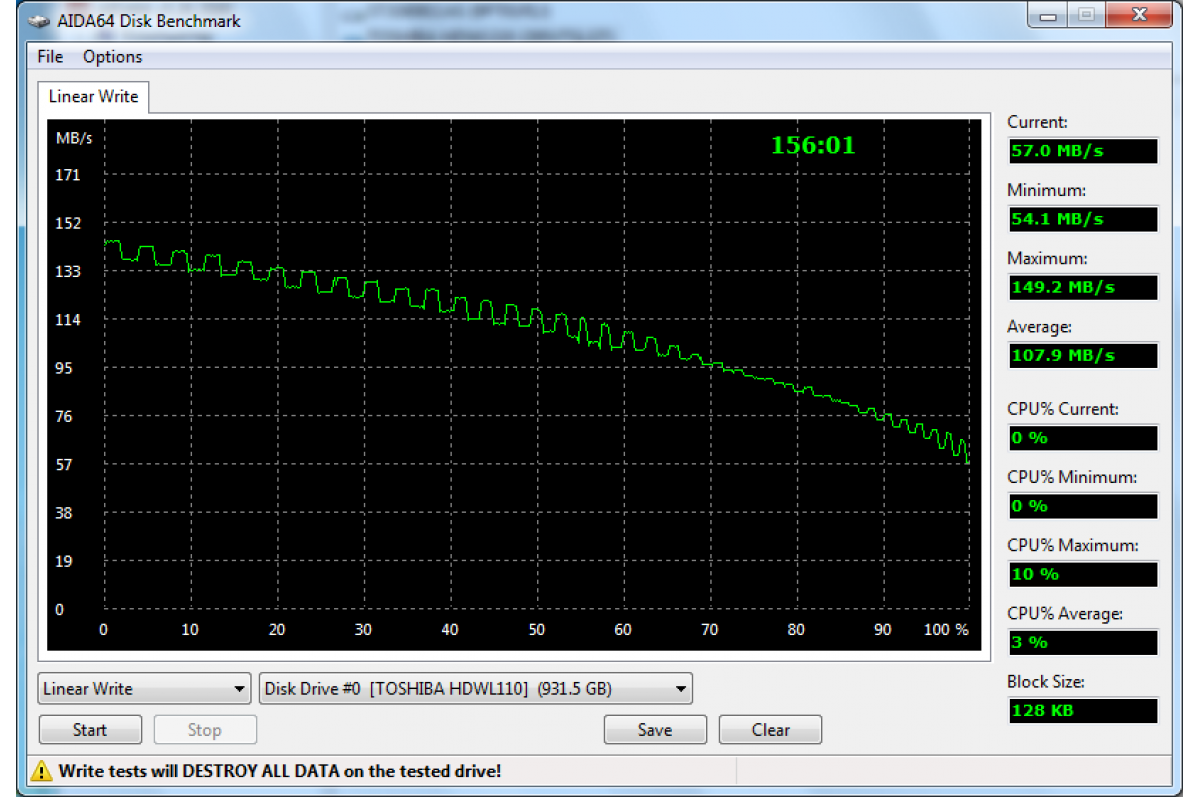Maximize the Disk Benchmark window
Image resolution: width=1200 pixels, height=797 pixels.
click(1086, 16)
